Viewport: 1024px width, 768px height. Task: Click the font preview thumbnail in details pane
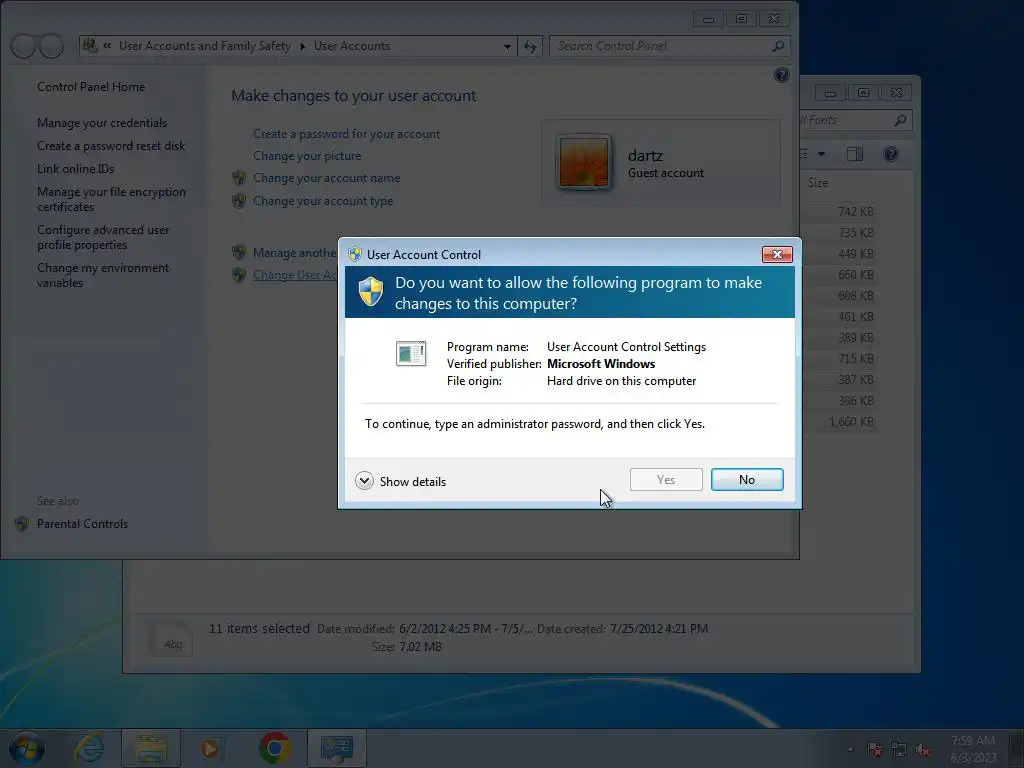tap(170, 638)
